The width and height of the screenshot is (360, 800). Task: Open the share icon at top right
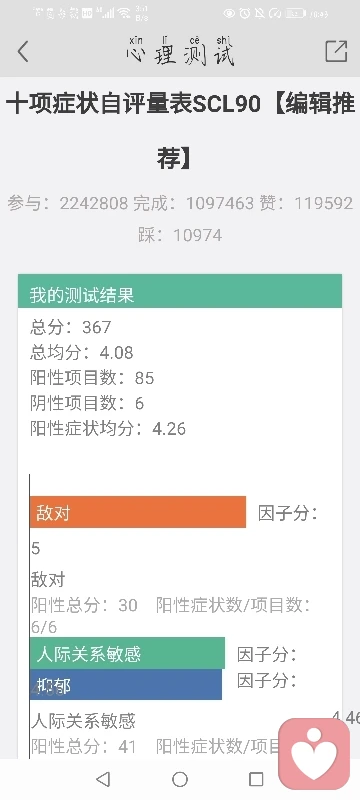336,51
